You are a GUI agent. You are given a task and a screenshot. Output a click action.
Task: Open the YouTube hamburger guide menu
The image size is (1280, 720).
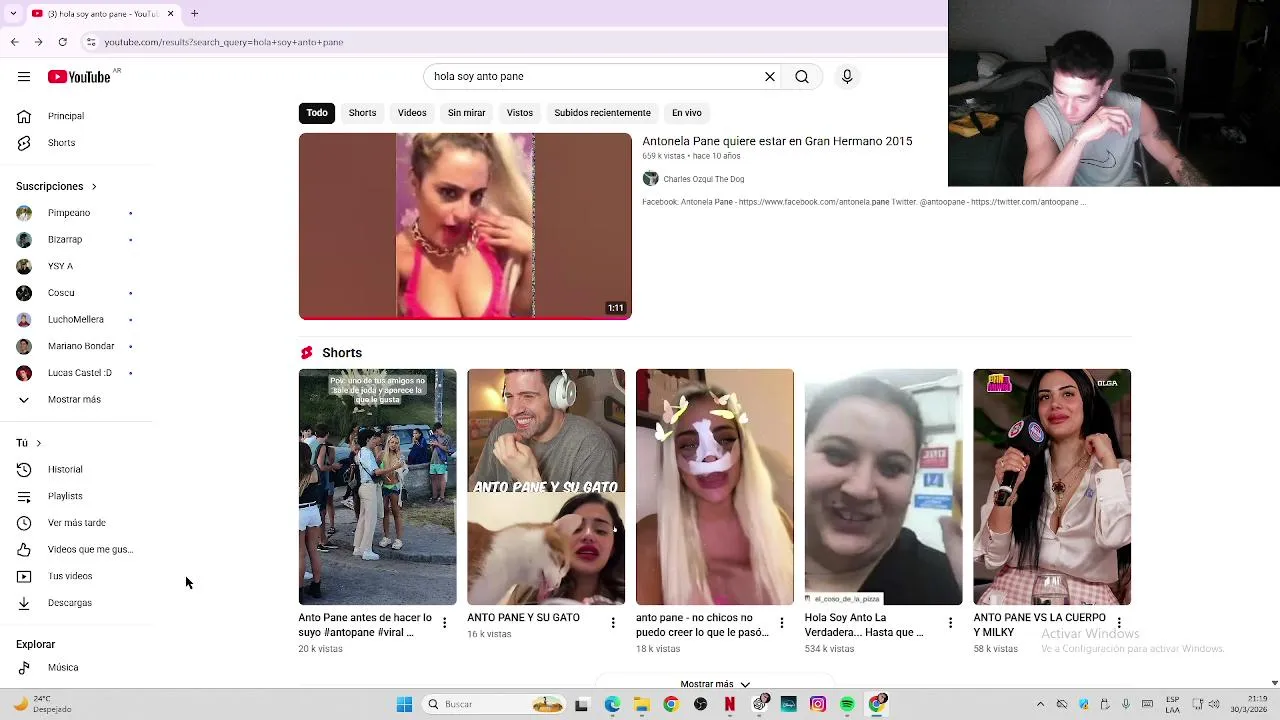pyautogui.click(x=24, y=77)
